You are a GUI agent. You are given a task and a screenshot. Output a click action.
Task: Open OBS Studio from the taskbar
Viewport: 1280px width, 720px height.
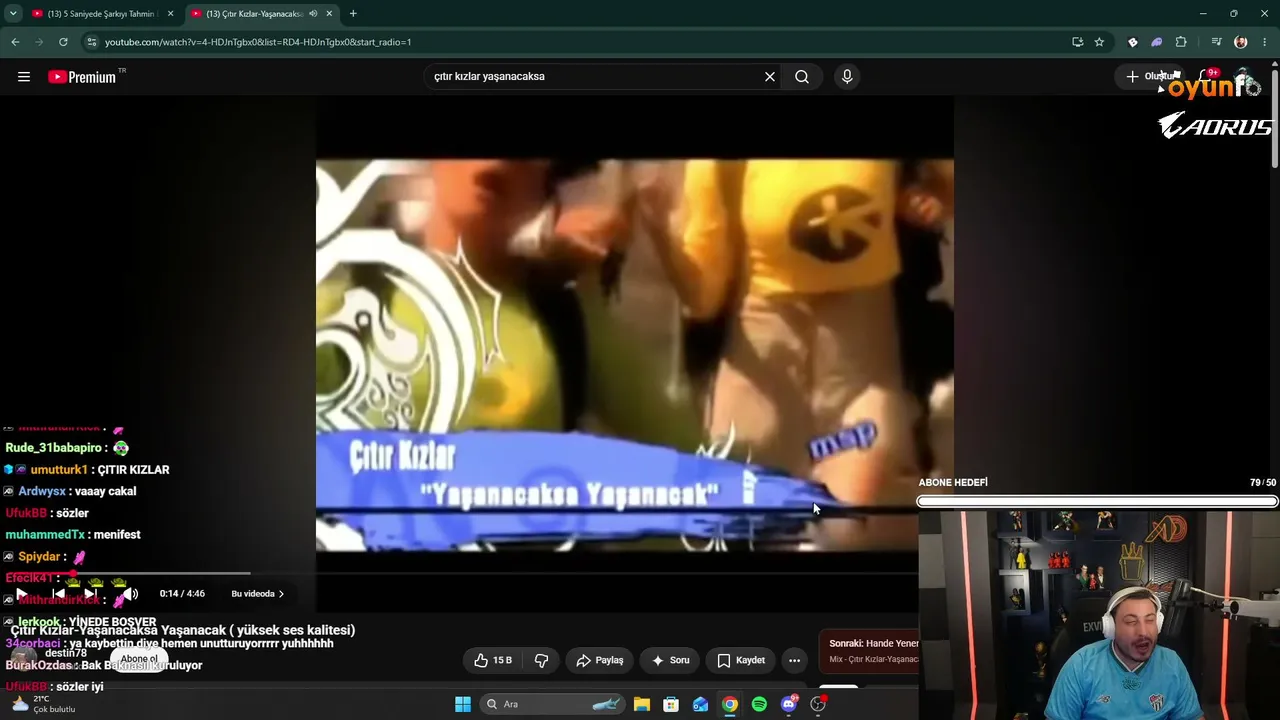818,704
